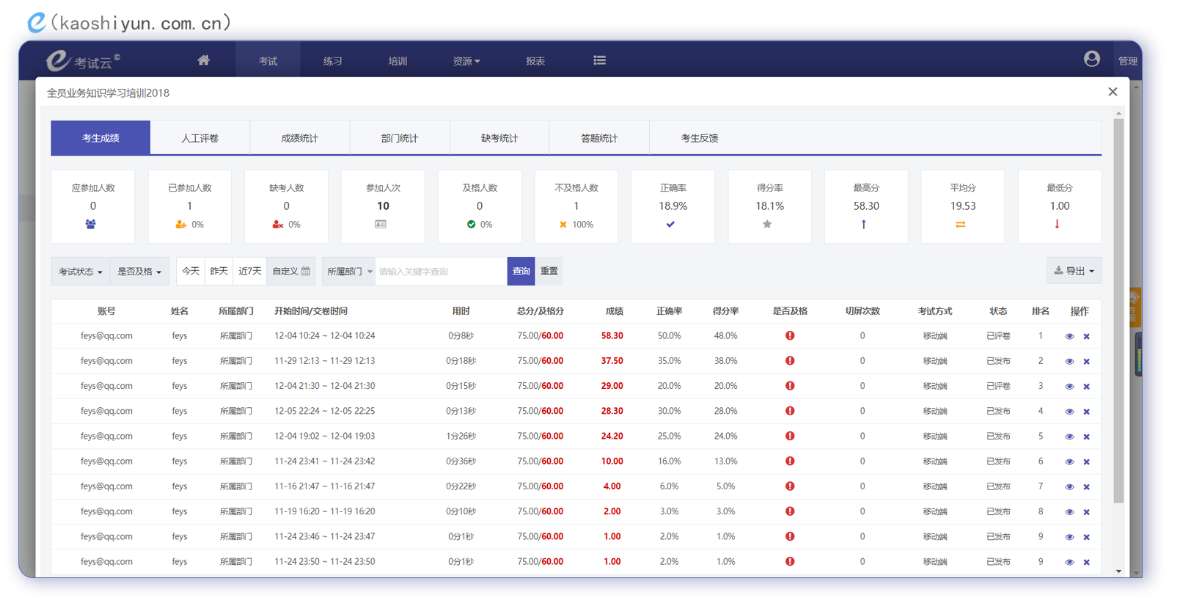Click the home icon in navigation bar

(x=204, y=60)
